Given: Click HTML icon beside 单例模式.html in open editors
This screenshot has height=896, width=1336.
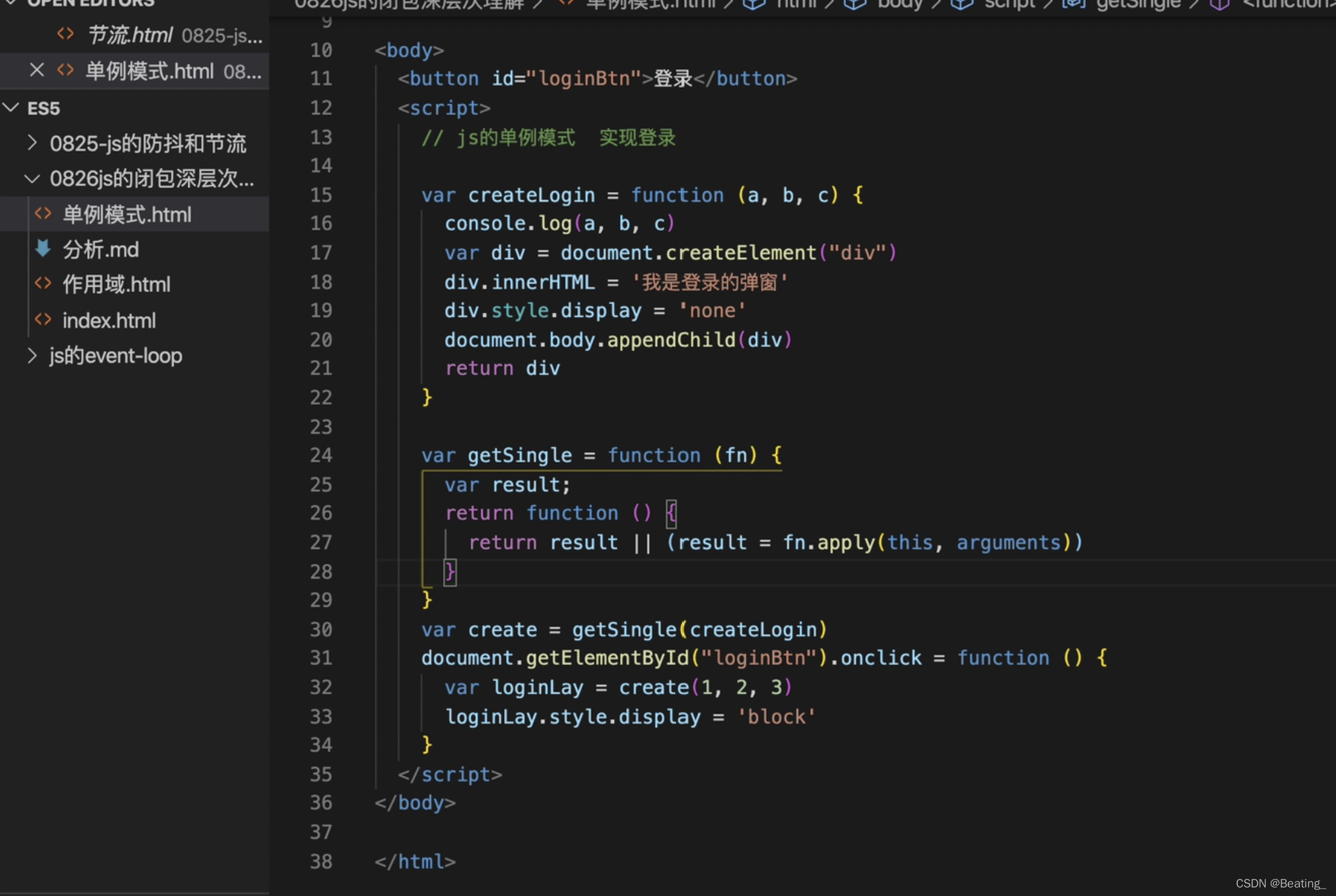Looking at the screenshot, I should (x=65, y=71).
